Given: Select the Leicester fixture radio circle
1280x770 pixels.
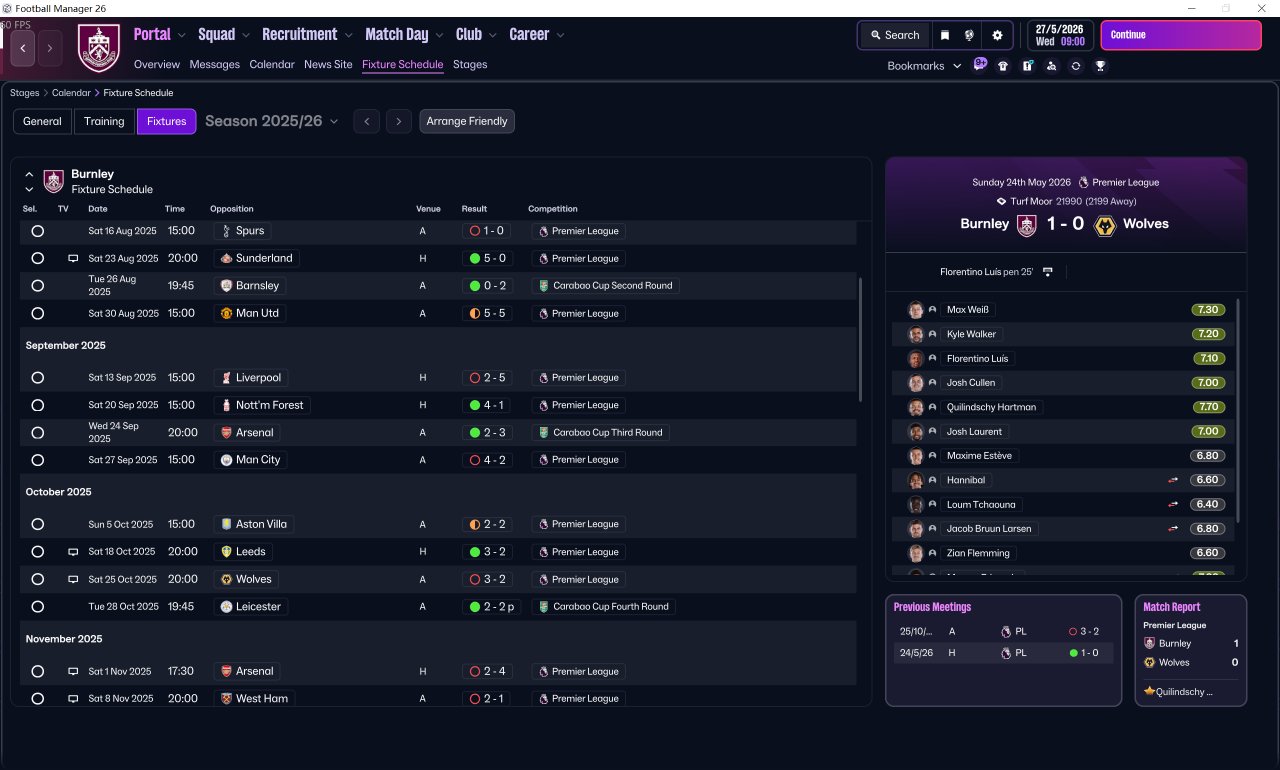Looking at the screenshot, I should (x=37, y=606).
